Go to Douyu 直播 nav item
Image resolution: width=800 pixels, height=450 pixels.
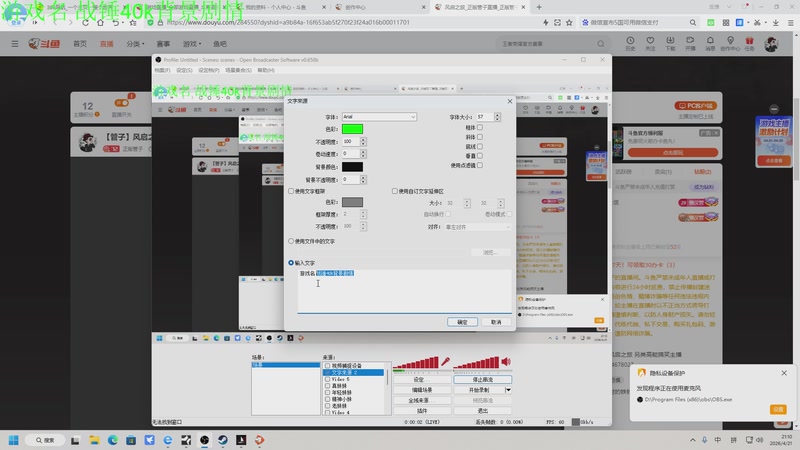point(107,44)
